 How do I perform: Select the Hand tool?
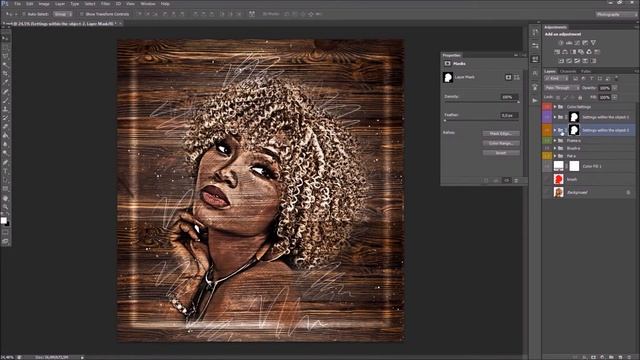(x=5, y=198)
